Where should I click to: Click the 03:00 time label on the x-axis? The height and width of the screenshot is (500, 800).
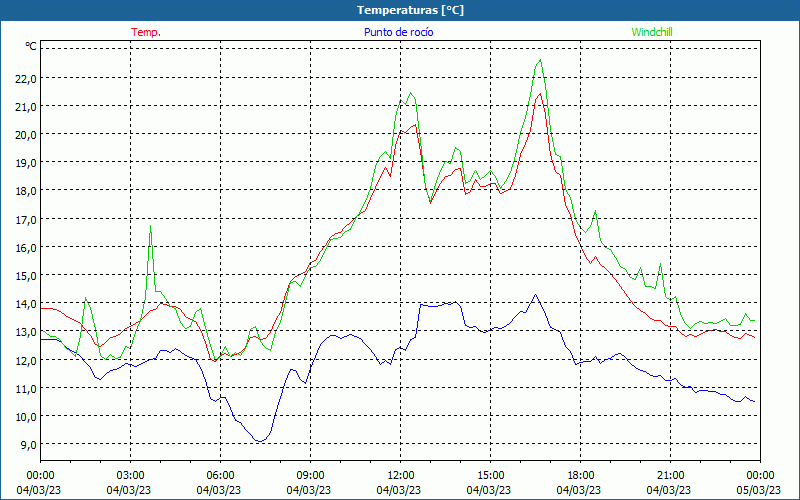click(x=130, y=476)
